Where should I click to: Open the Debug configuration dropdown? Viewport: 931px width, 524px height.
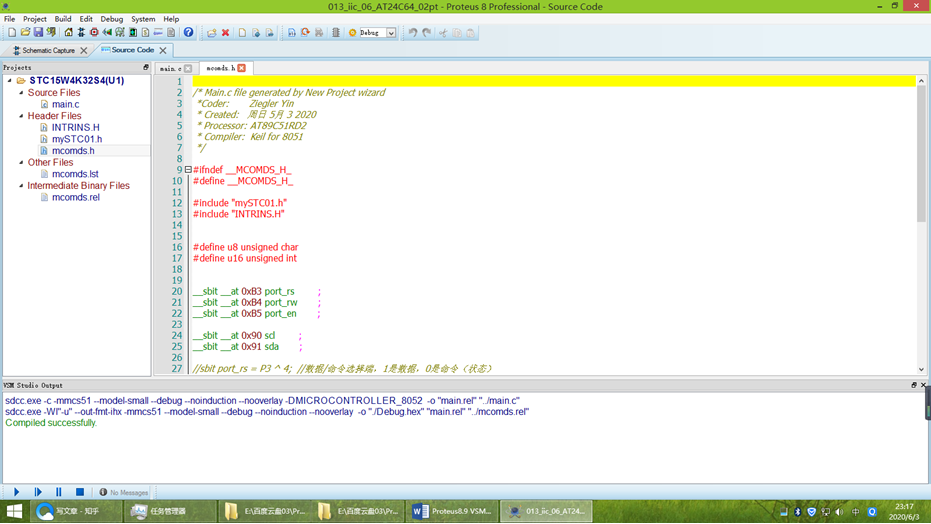[391, 33]
